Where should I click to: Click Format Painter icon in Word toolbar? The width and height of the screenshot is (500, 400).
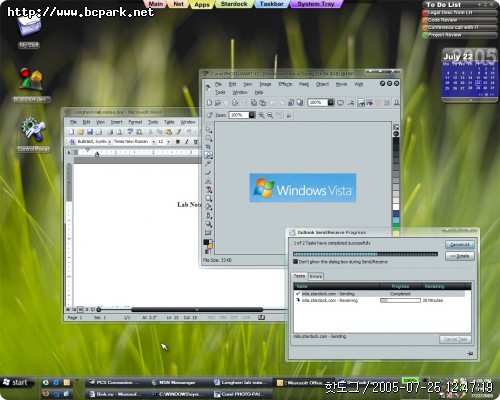[178, 132]
